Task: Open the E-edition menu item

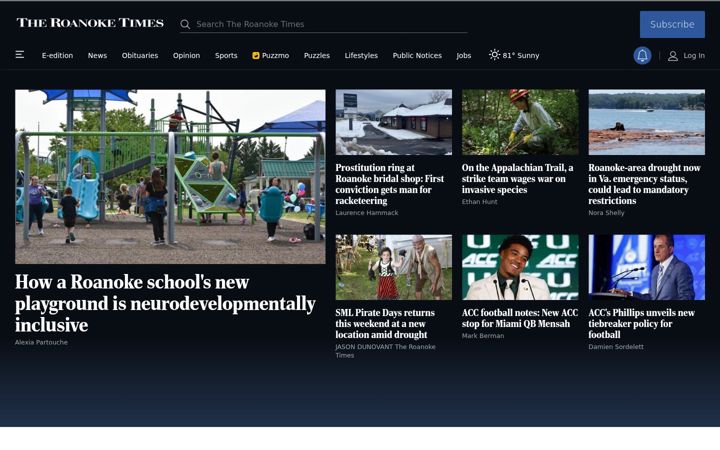Action: (x=57, y=56)
